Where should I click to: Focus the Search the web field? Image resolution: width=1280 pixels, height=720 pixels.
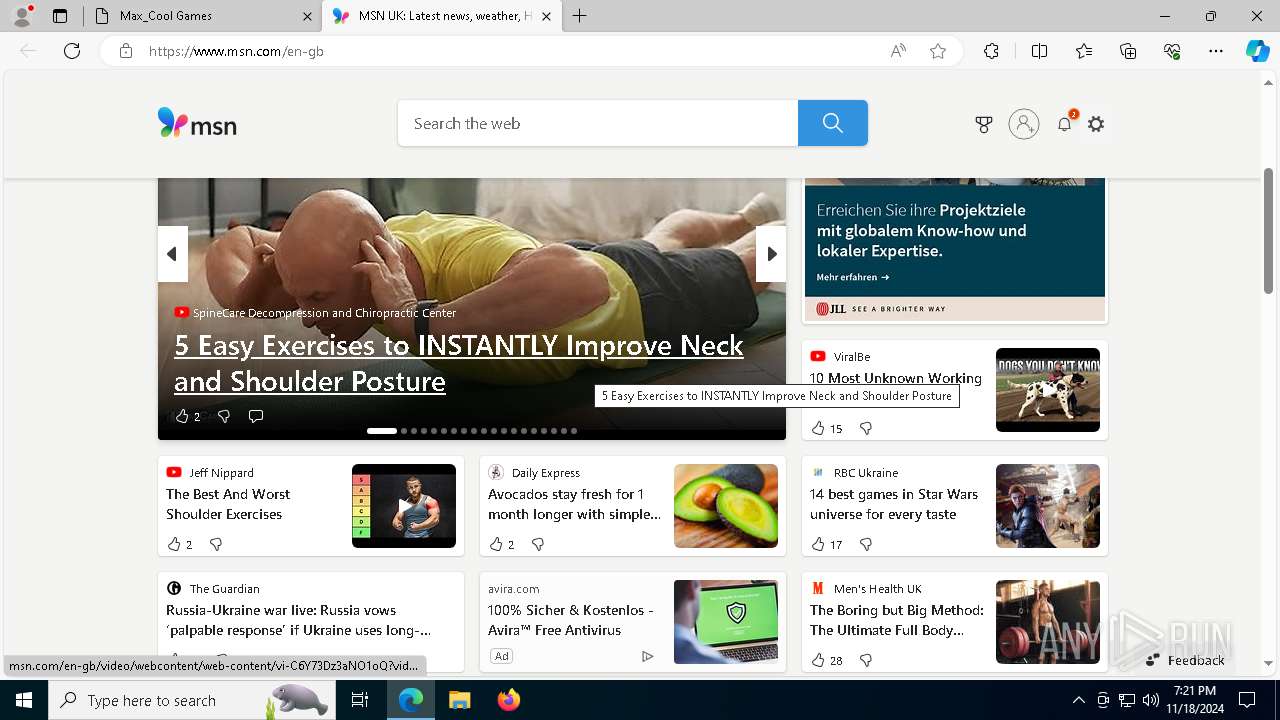[x=598, y=123]
